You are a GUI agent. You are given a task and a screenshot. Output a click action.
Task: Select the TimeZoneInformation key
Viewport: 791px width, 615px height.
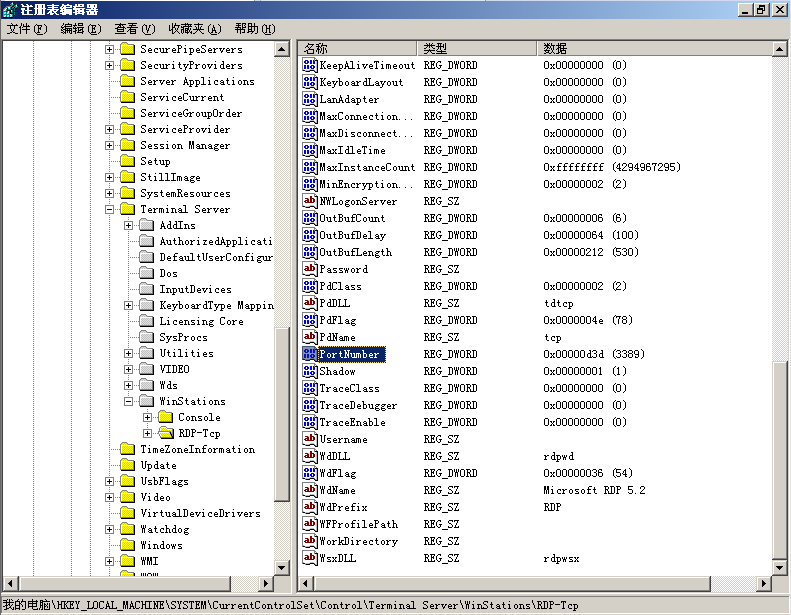[197, 449]
